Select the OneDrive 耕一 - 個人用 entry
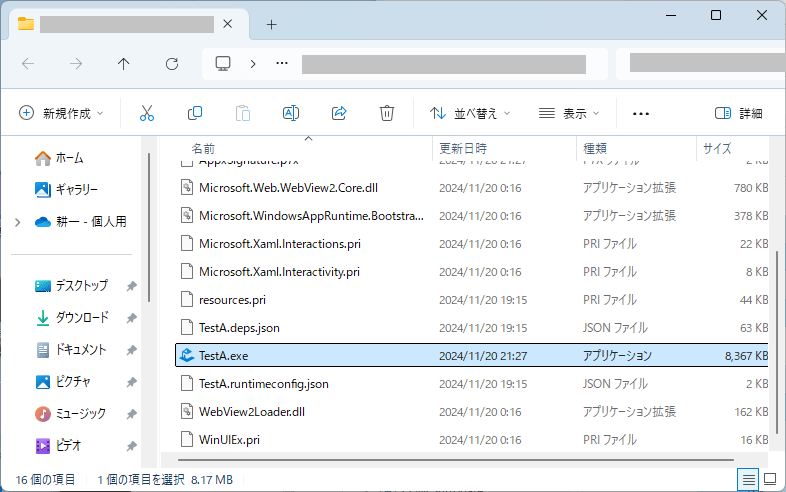Screen dimensions: 786x492 click(80, 222)
